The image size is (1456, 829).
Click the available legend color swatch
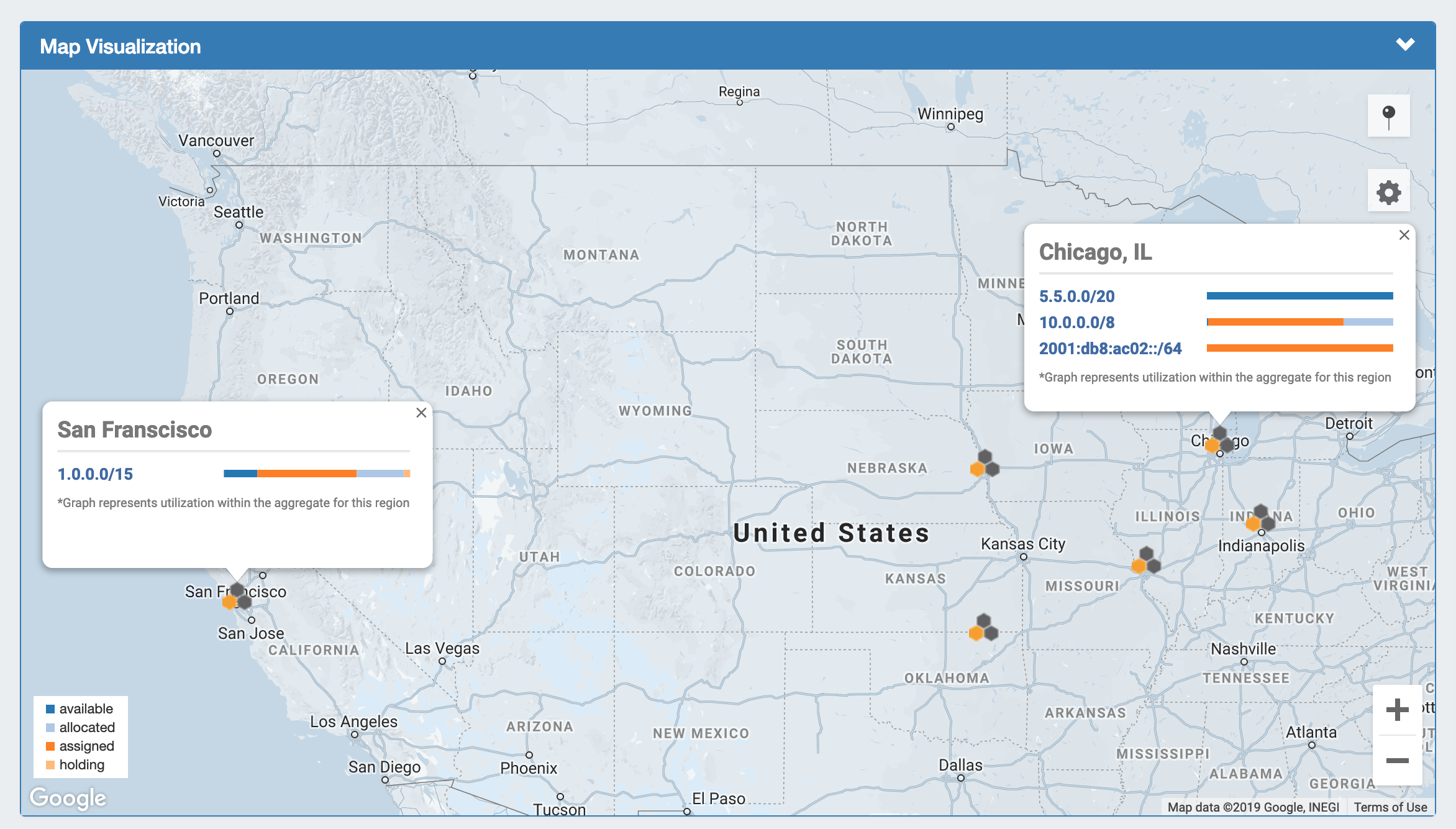pyautogui.click(x=50, y=709)
